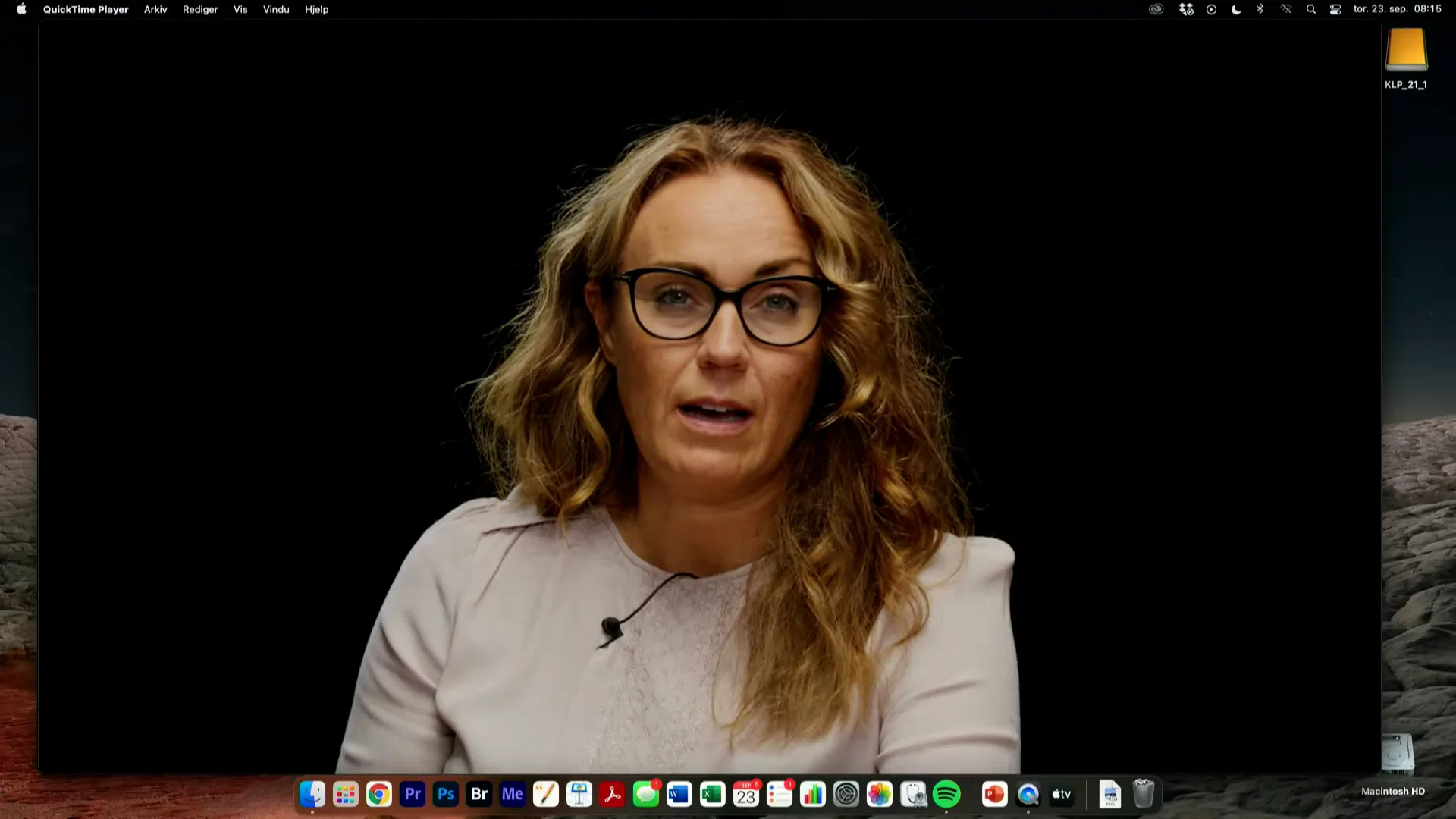Open Finder from the Dock
The width and height of the screenshot is (1456, 819).
pyautogui.click(x=312, y=794)
